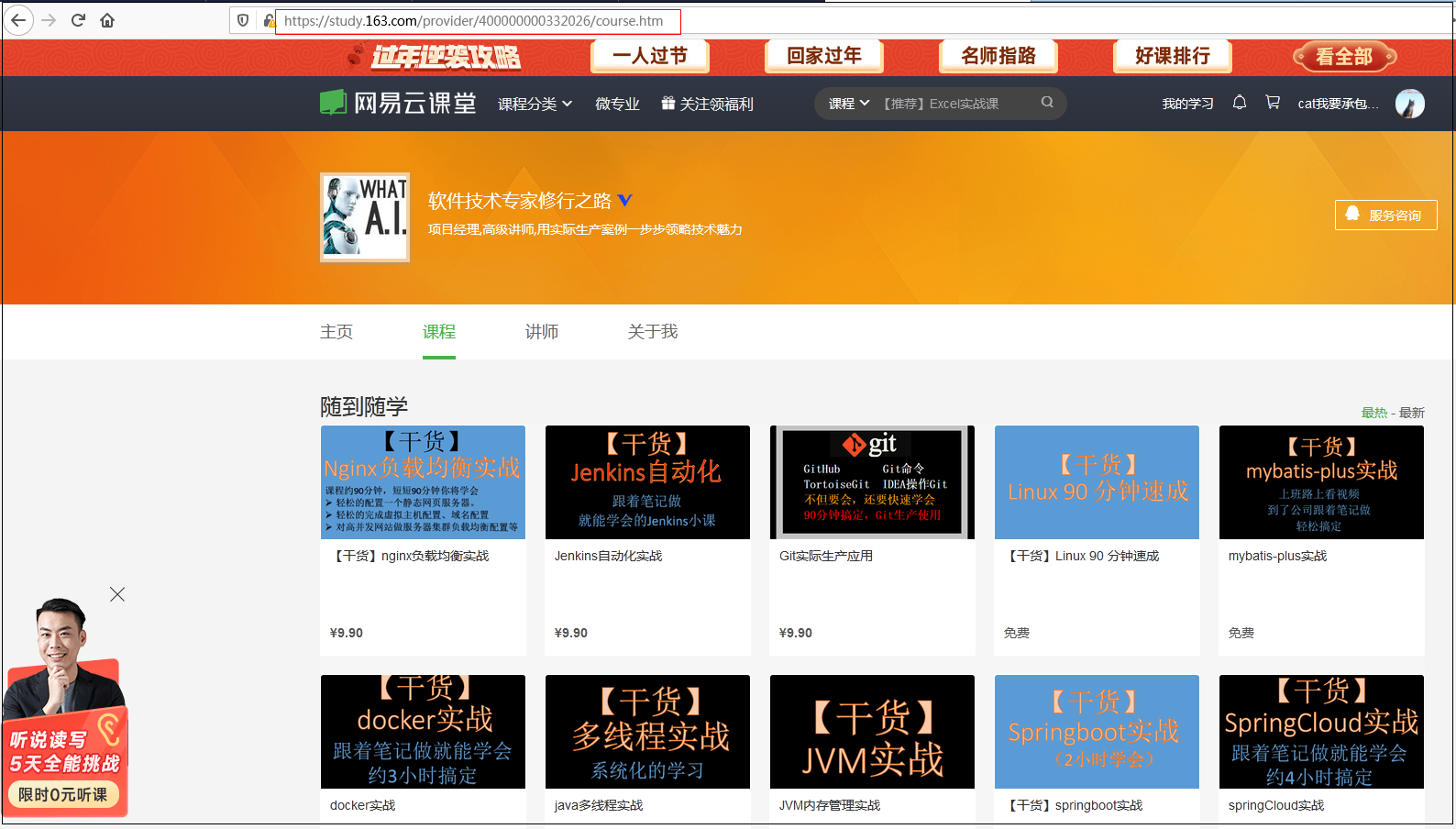Viewport: 1456px width, 829px height.
Task: Click 看全部 banner button
Action: (1345, 57)
